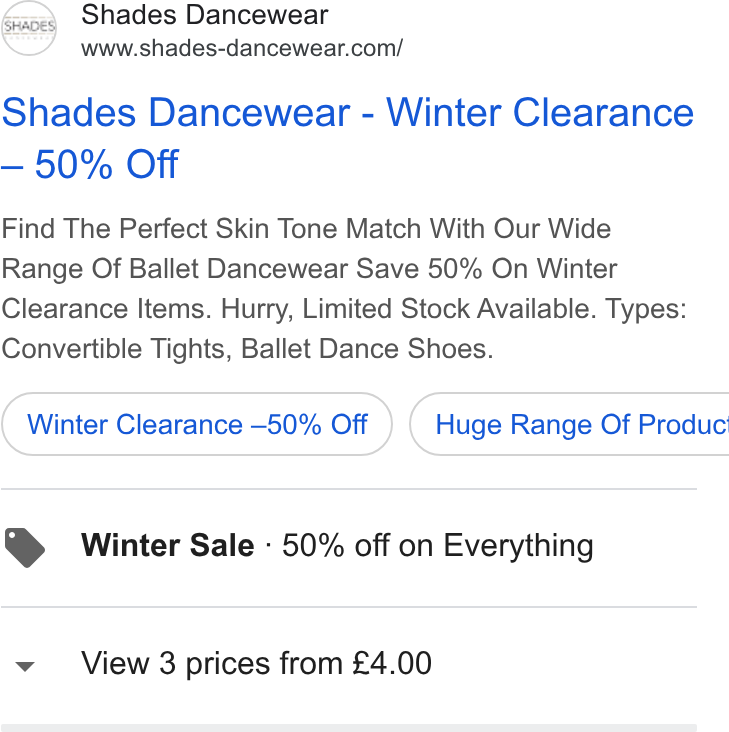729x732 pixels.
Task: Click the 'Range Of Ballet Dancewear' description phrase
Action: [175, 268]
